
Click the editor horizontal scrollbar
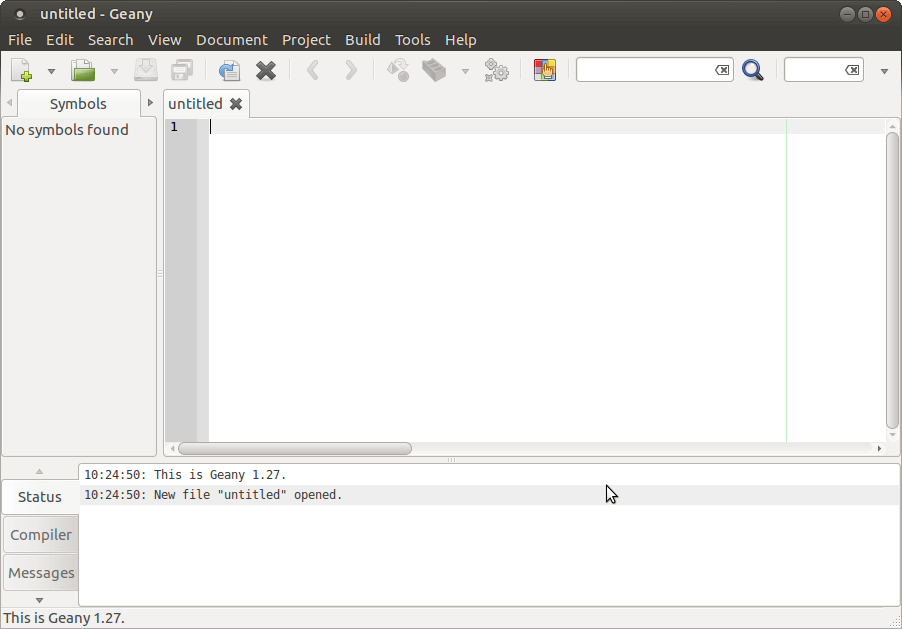coord(295,449)
